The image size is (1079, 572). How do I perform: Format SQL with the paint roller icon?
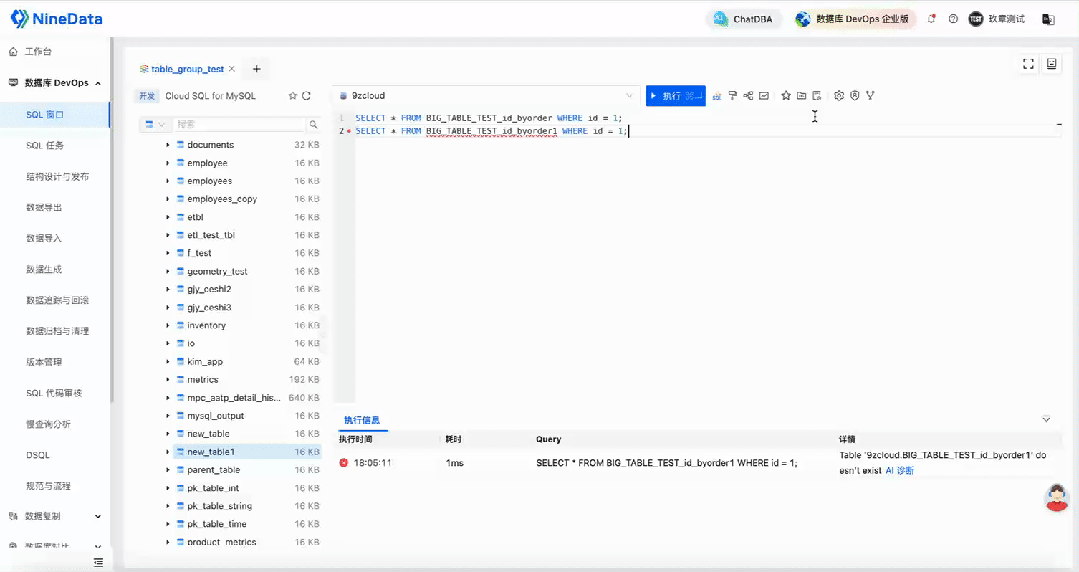tap(732, 96)
